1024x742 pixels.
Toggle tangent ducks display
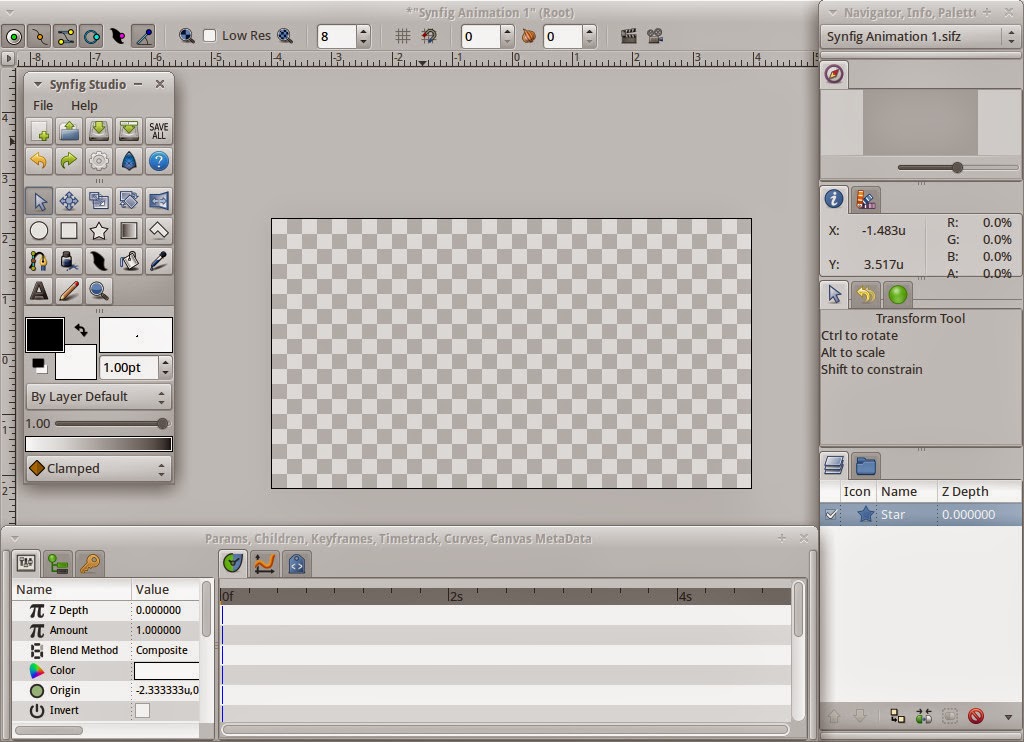click(66, 37)
